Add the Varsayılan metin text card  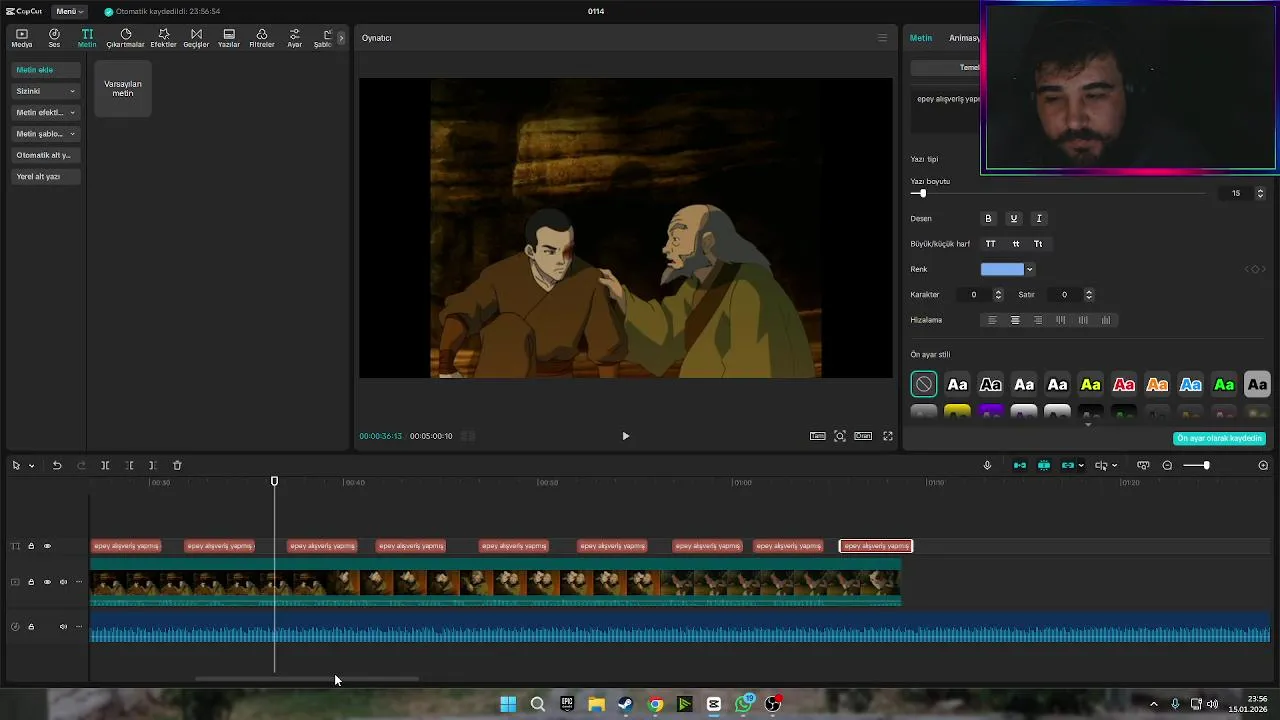123,89
